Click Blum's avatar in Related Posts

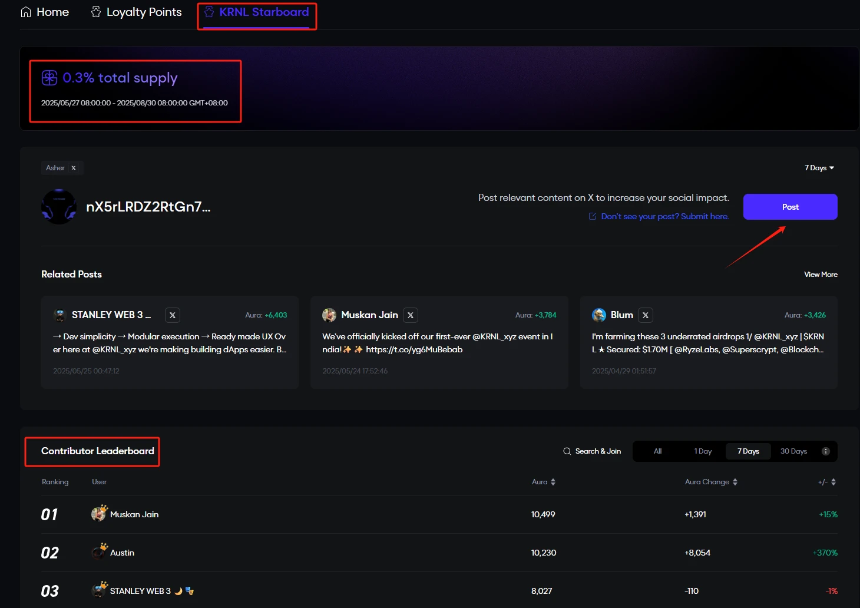599,314
